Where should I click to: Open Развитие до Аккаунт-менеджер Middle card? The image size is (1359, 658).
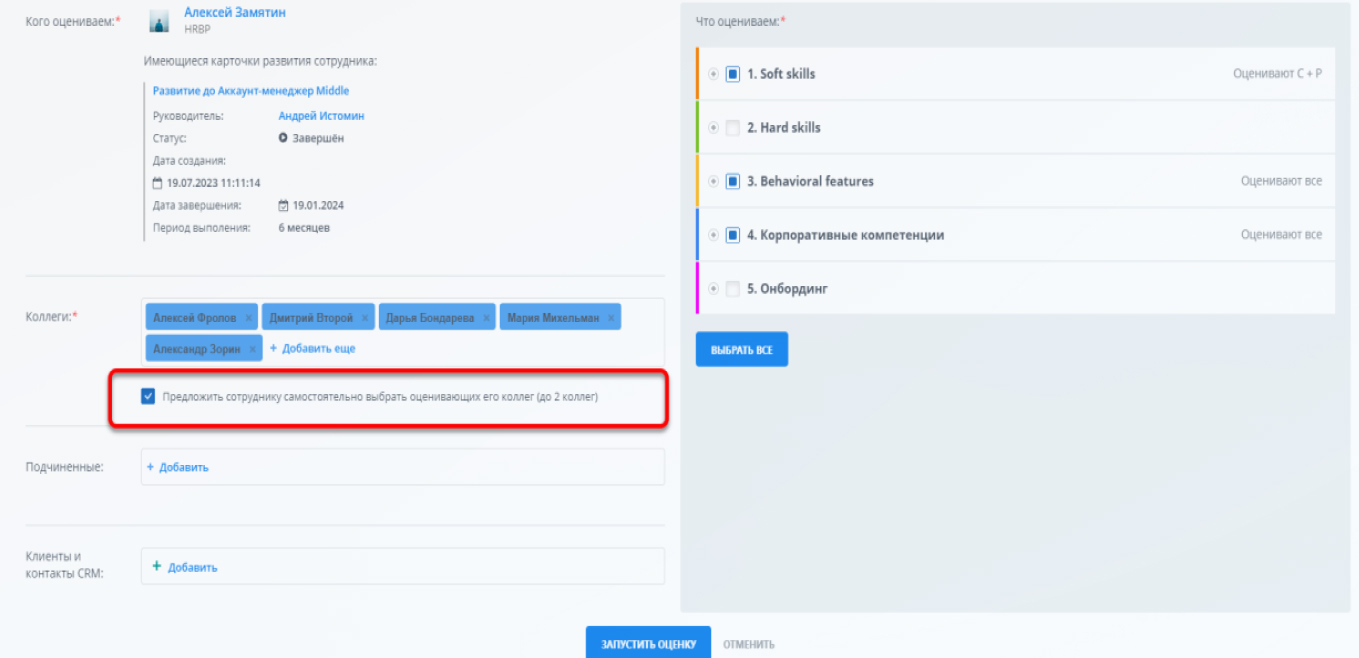click(251, 90)
